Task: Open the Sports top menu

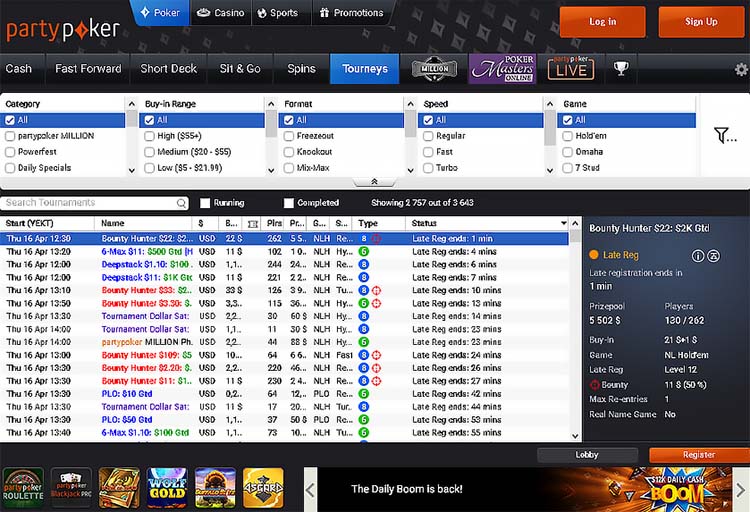Action: [278, 13]
